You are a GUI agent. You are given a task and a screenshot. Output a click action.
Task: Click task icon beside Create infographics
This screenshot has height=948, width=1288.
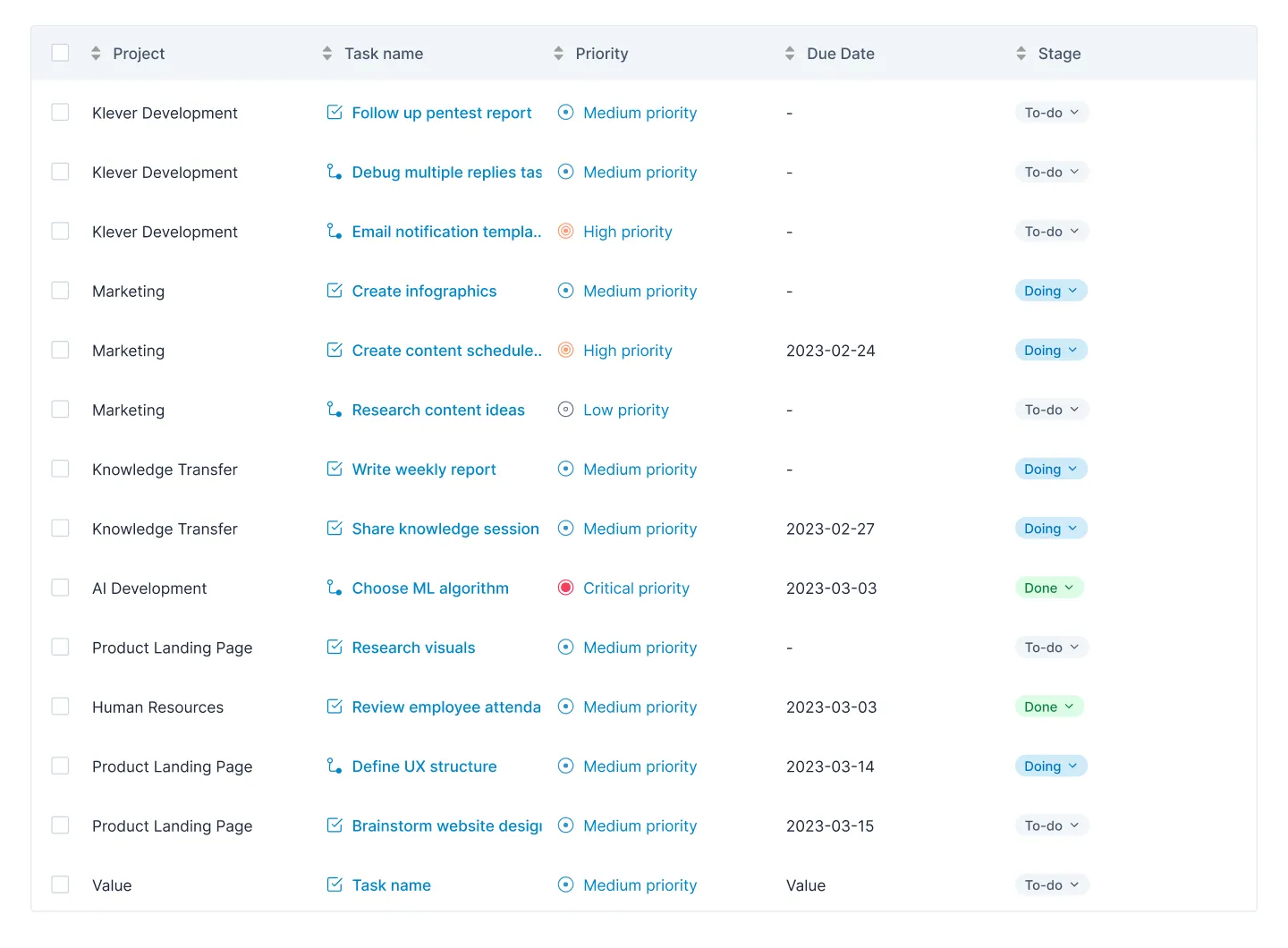(x=335, y=291)
